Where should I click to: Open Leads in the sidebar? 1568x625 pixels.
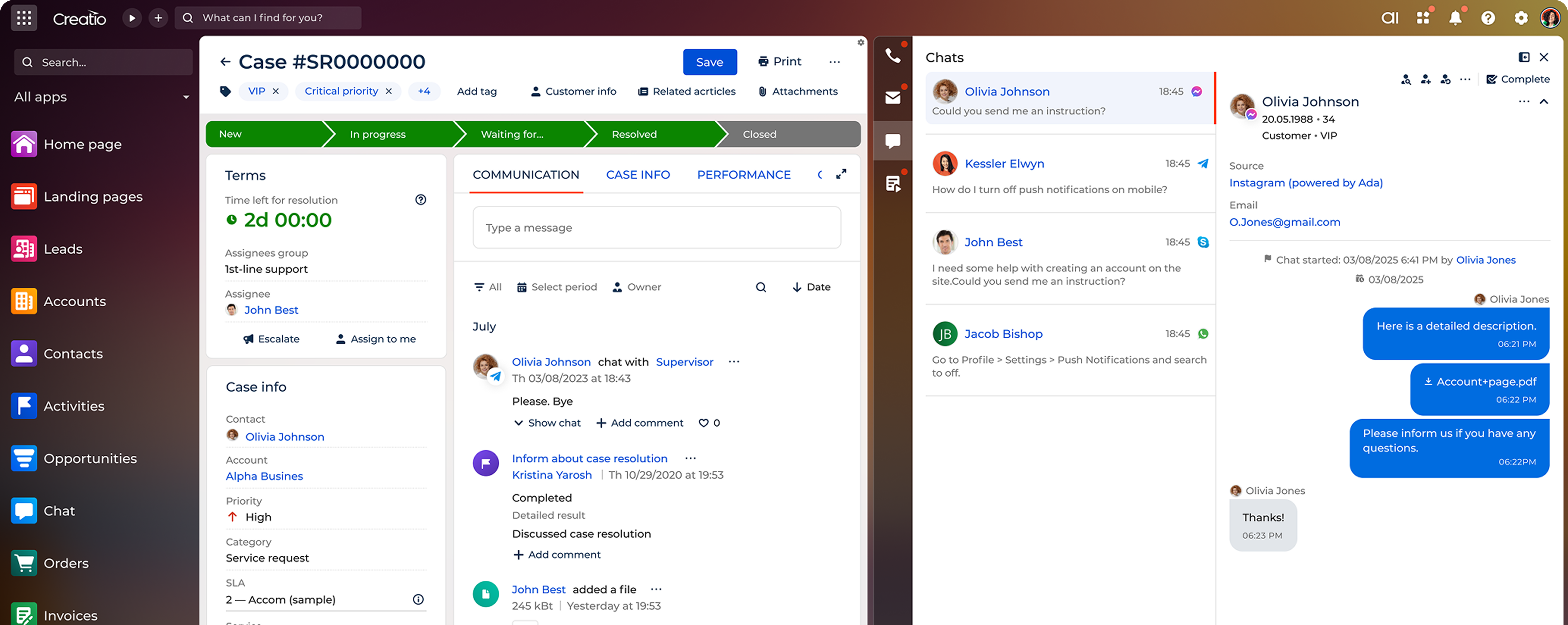point(47,249)
